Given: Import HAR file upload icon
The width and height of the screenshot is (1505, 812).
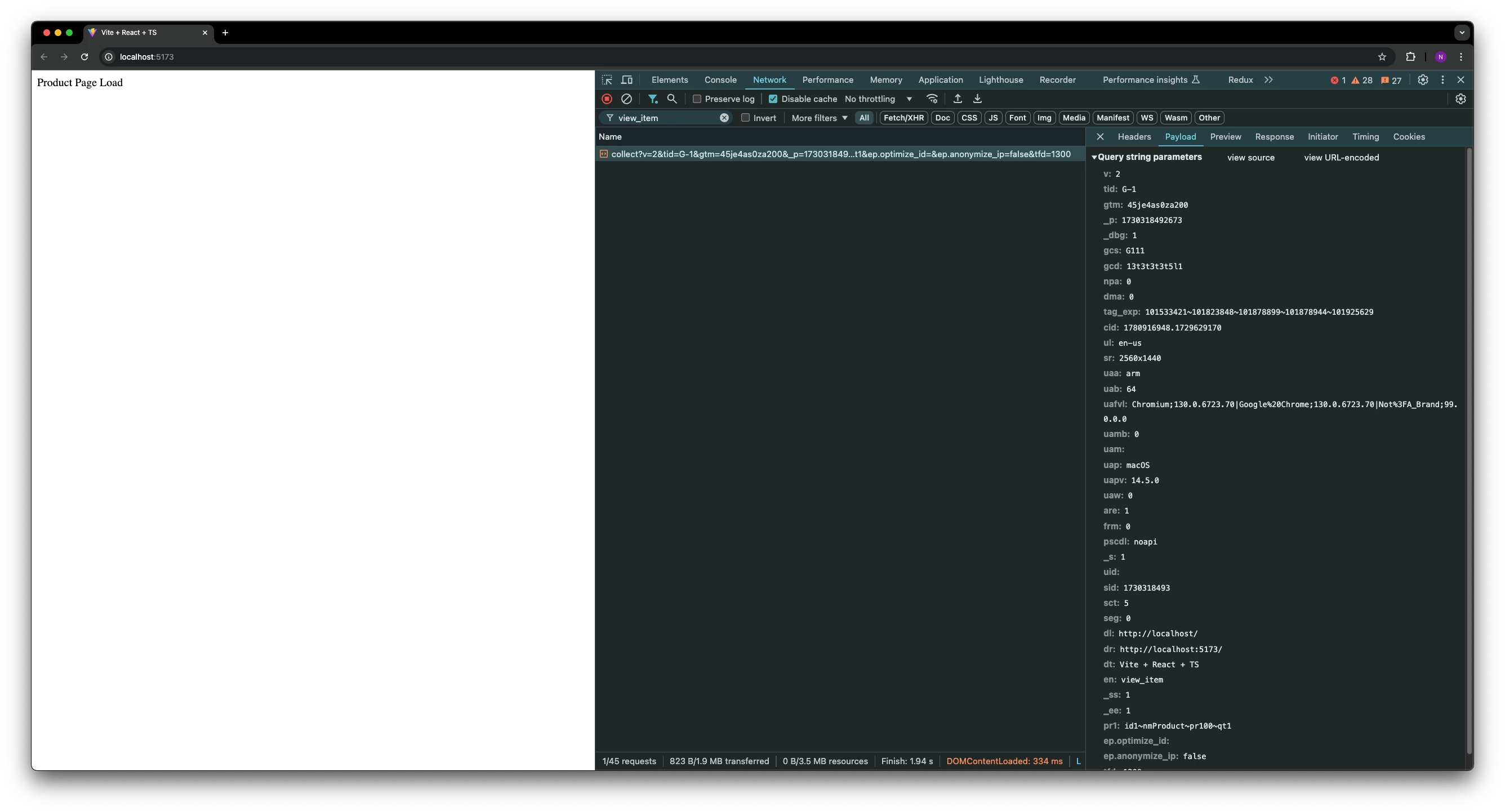Looking at the screenshot, I should point(958,99).
